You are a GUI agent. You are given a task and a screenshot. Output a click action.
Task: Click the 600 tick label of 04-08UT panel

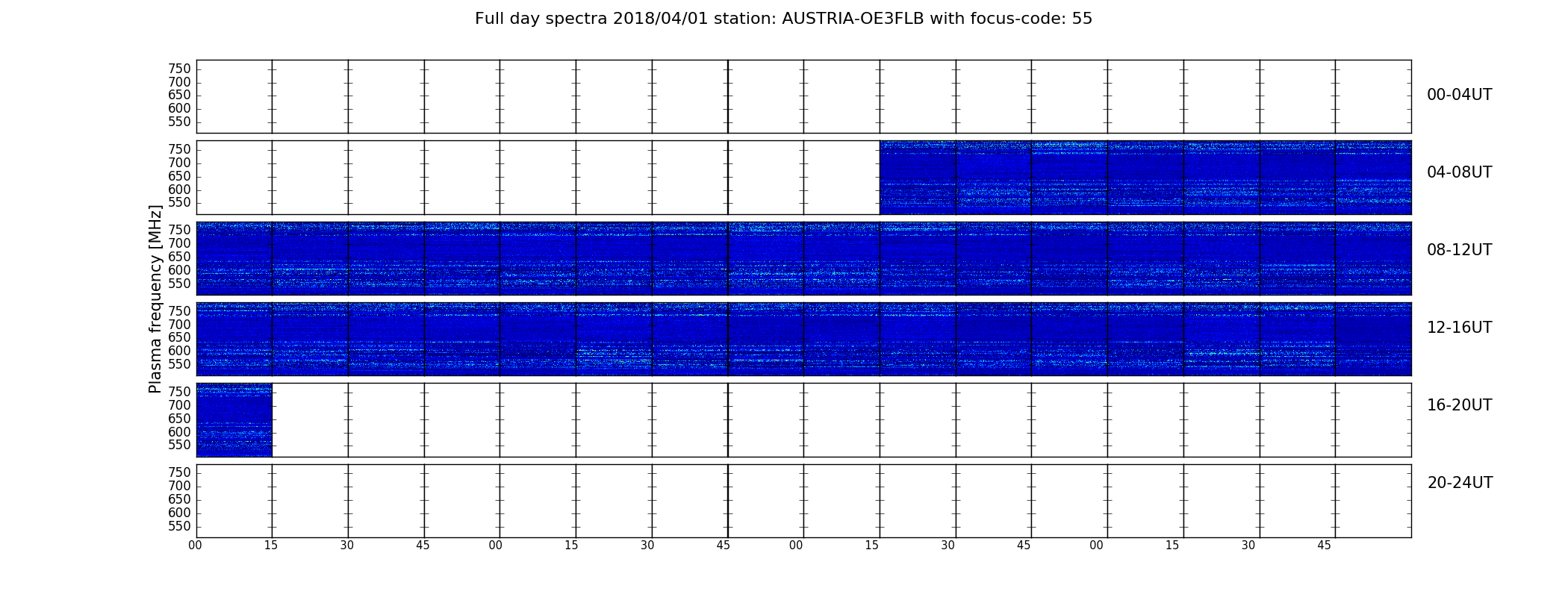[179, 190]
